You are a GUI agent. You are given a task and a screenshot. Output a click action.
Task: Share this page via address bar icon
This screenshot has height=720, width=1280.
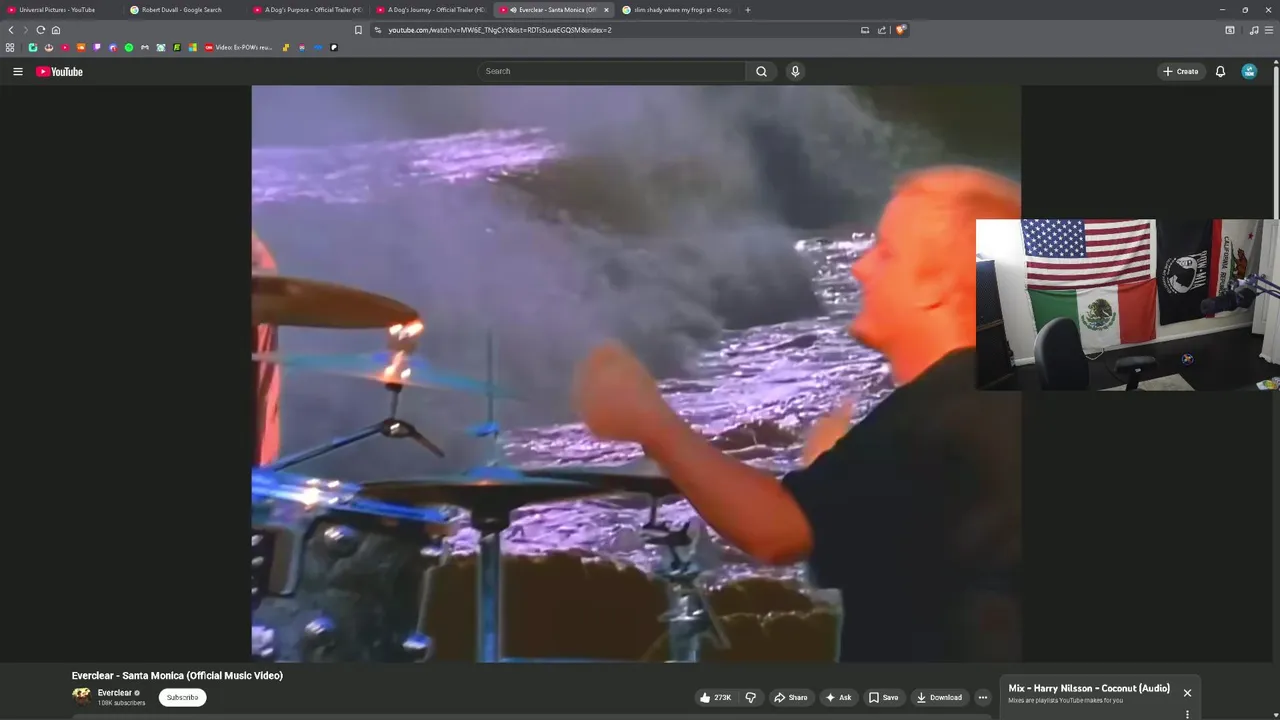click(882, 30)
